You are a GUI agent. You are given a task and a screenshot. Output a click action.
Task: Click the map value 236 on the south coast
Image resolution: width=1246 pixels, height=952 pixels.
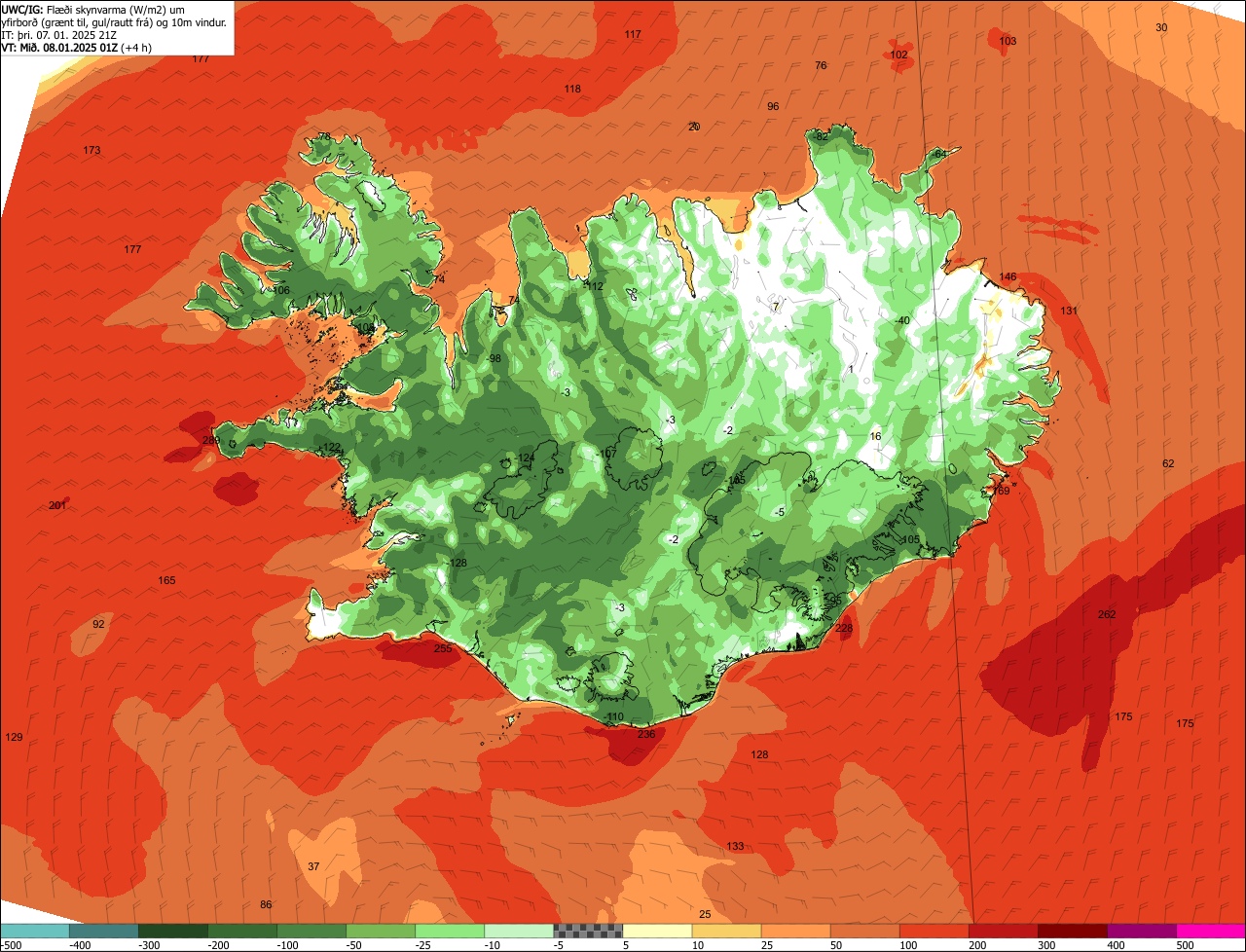click(646, 734)
